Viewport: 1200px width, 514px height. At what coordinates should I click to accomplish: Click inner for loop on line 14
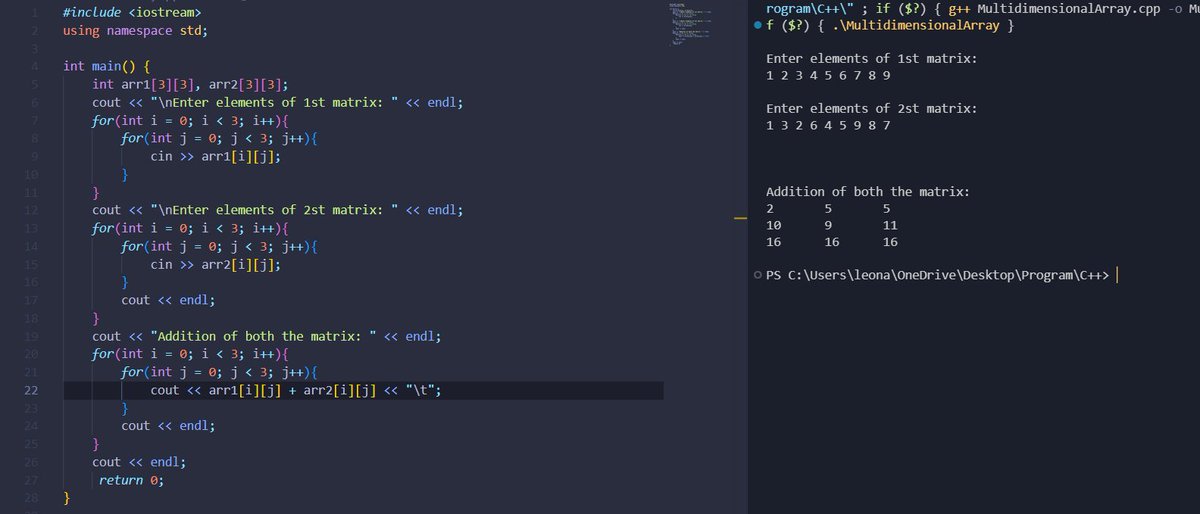pyautogui.click(x=219, y=246)
